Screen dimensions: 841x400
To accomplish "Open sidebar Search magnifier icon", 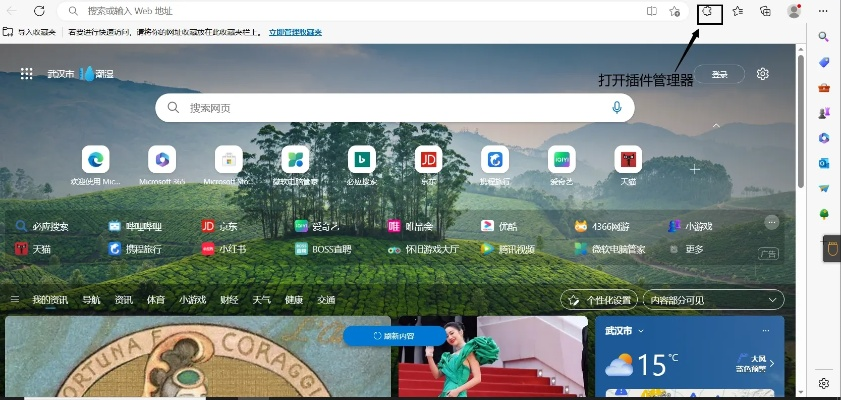I will point(823,36).
